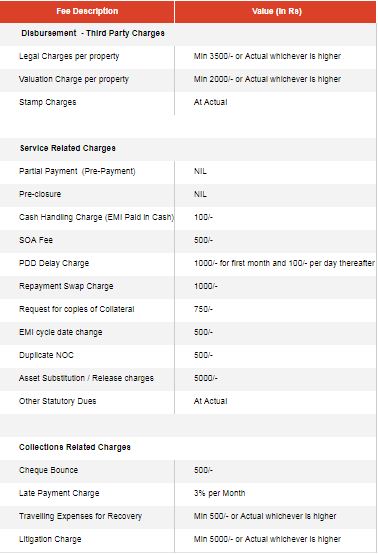Select Partial Payment (Pre-Payment) row
The height and width of the screenshot is (555, 378).
188,171
